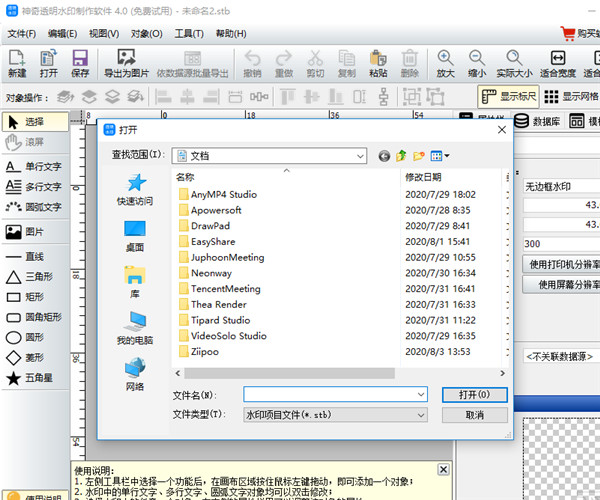
Task: Select the 单行文字 single-line text tool
Action: click(35, 166)
